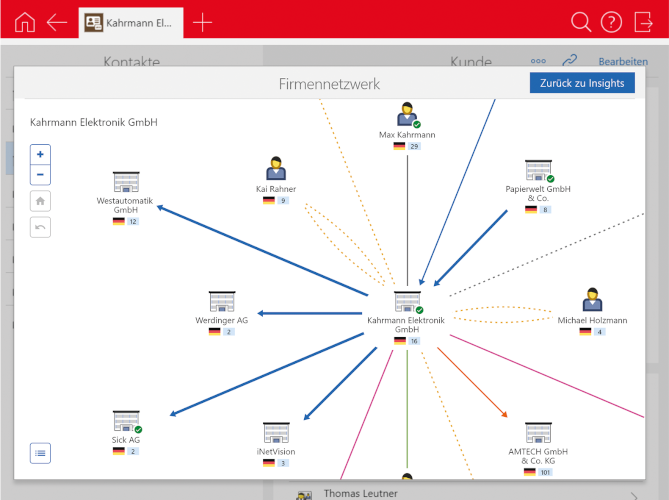This screenshot has height=500, width=669.
Task: Click count badge 3 under iNetVision
Action: [283, 463]
